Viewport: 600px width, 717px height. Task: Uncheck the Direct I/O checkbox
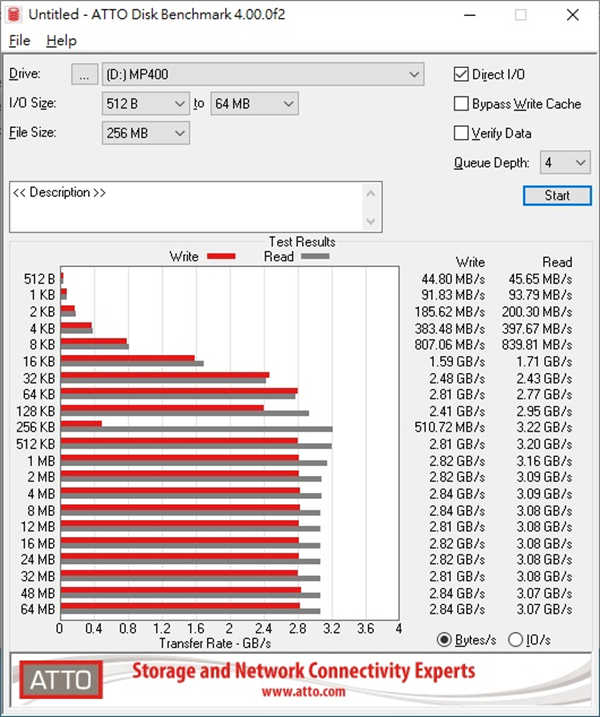click(461, 74)
